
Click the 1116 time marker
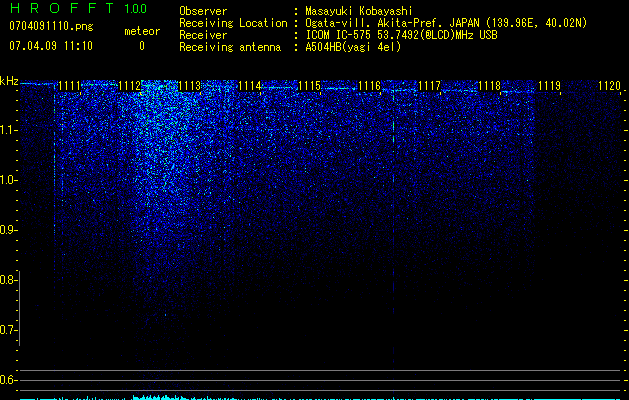click(369, 86)
